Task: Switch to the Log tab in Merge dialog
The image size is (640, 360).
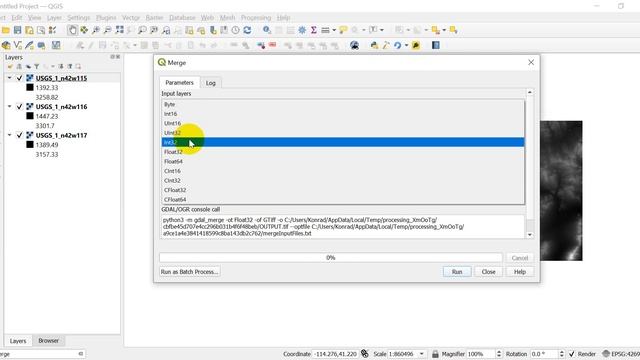Action: pyautogui.click(x=211, y=83)
